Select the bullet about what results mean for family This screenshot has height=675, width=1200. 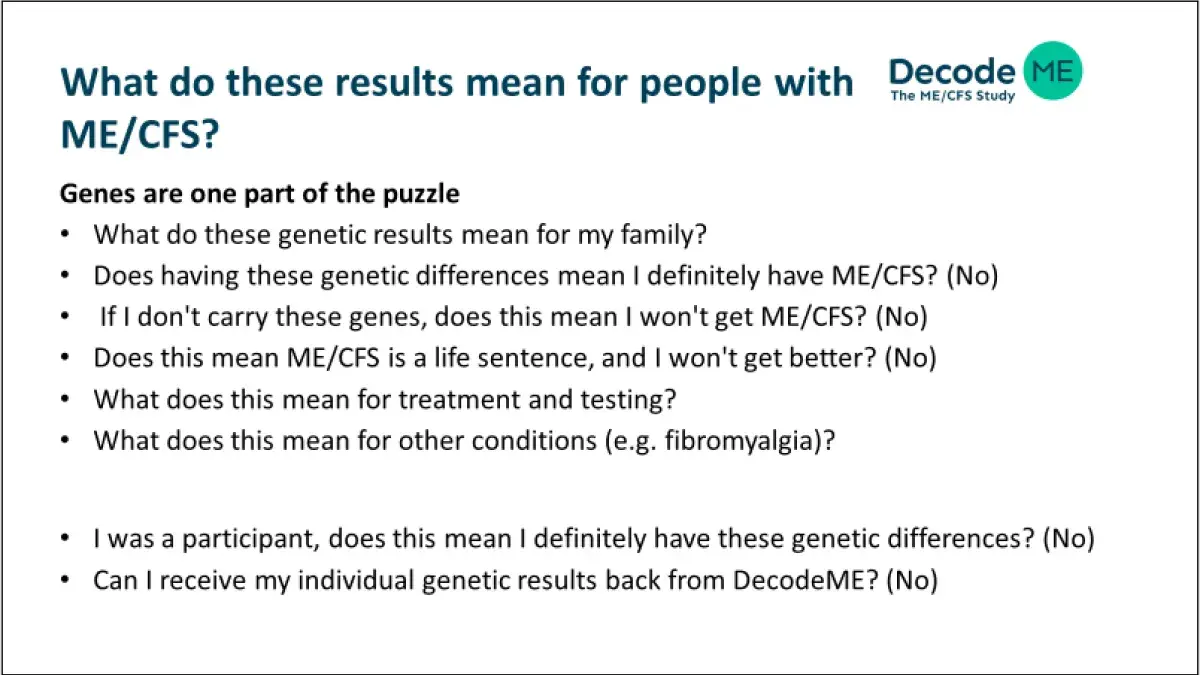[401, 235]
